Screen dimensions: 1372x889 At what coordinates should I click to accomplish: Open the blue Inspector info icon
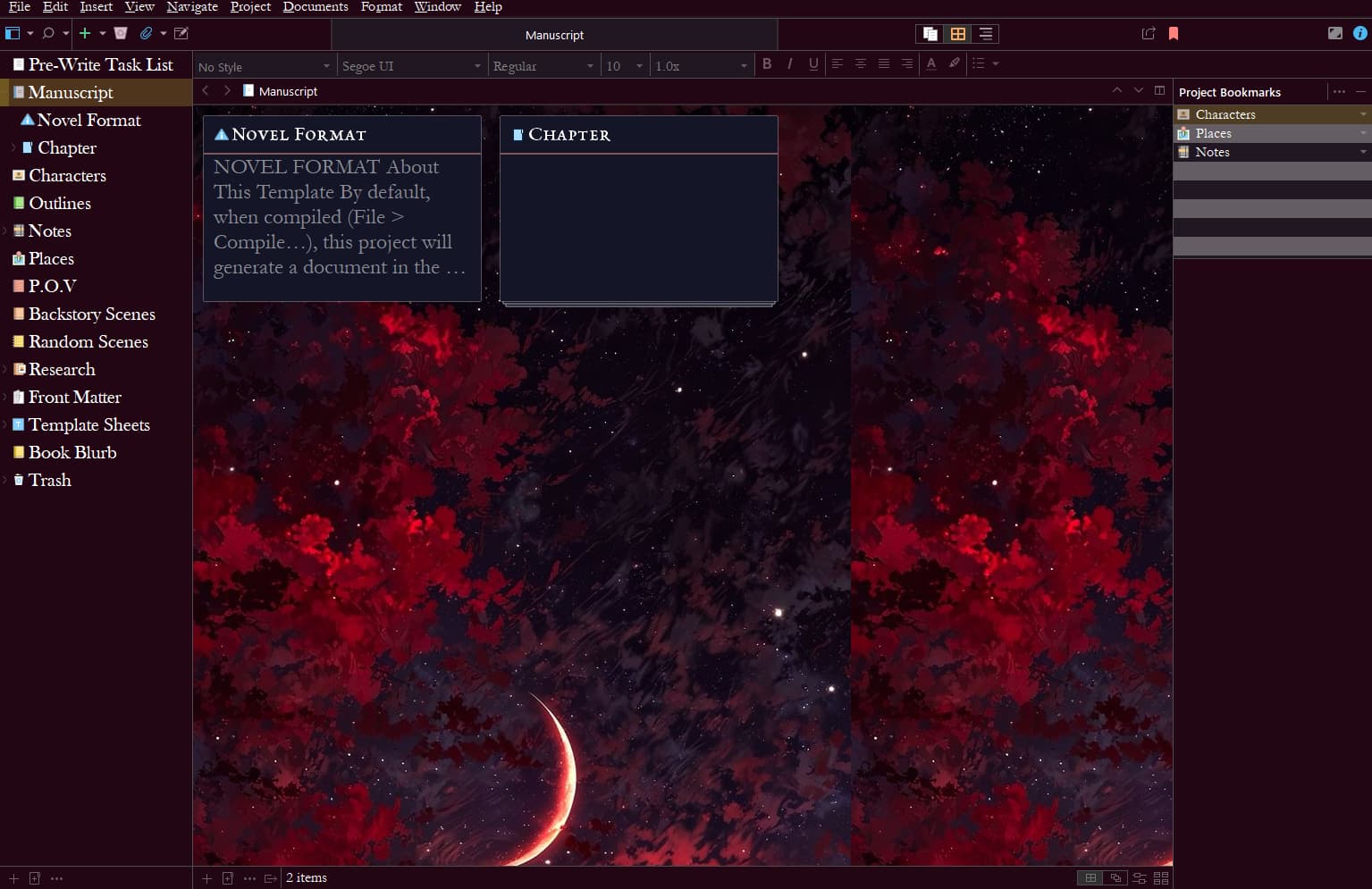(x=1360, y=33)
